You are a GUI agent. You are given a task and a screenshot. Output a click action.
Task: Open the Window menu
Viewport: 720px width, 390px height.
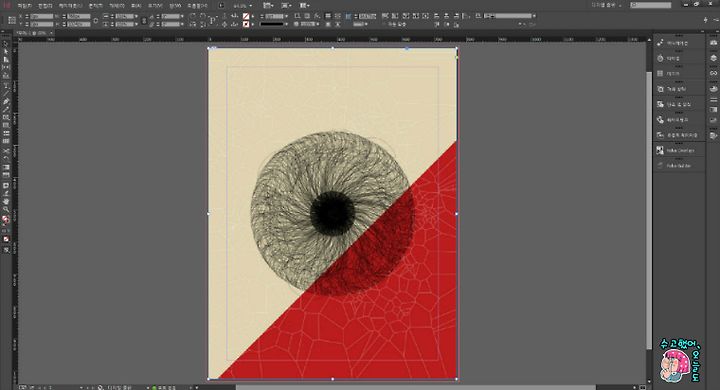coord(174,6)
